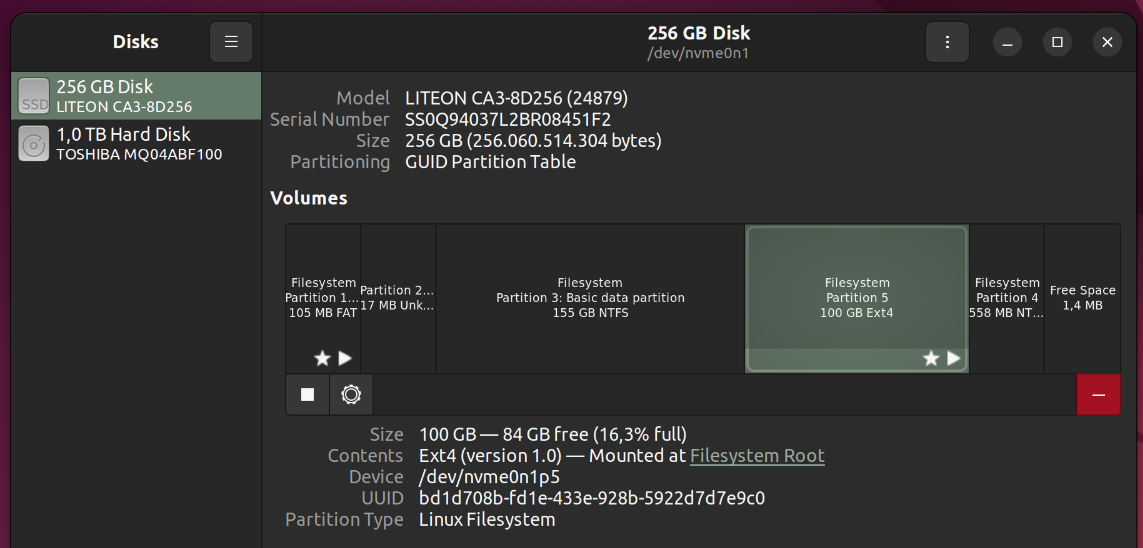Click the UUID bd1d708b-fd1e-433e-928b-5922d7d7e9c0
Image resolution: width=1143 pixels, height=548 pixels.
point(592,498)
